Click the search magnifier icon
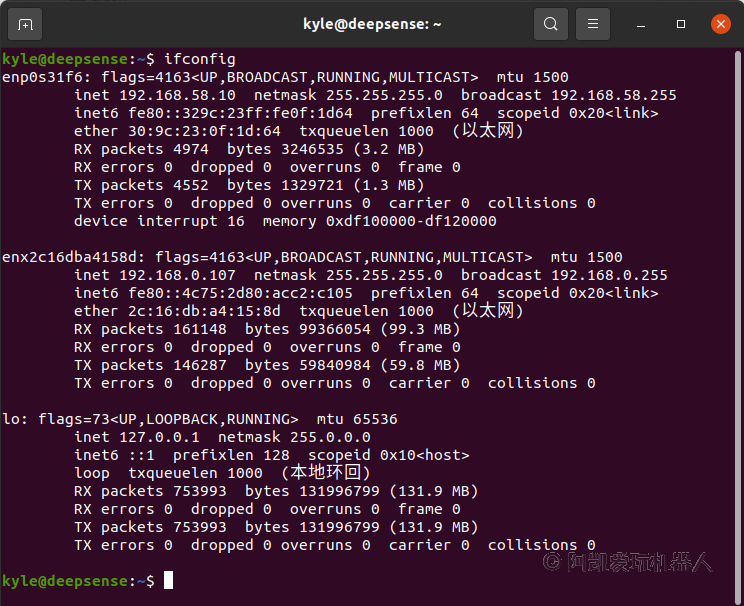Image resolution: width=744 pixels, height=606 pixels. pyautogui.click(x=549, y=23)
